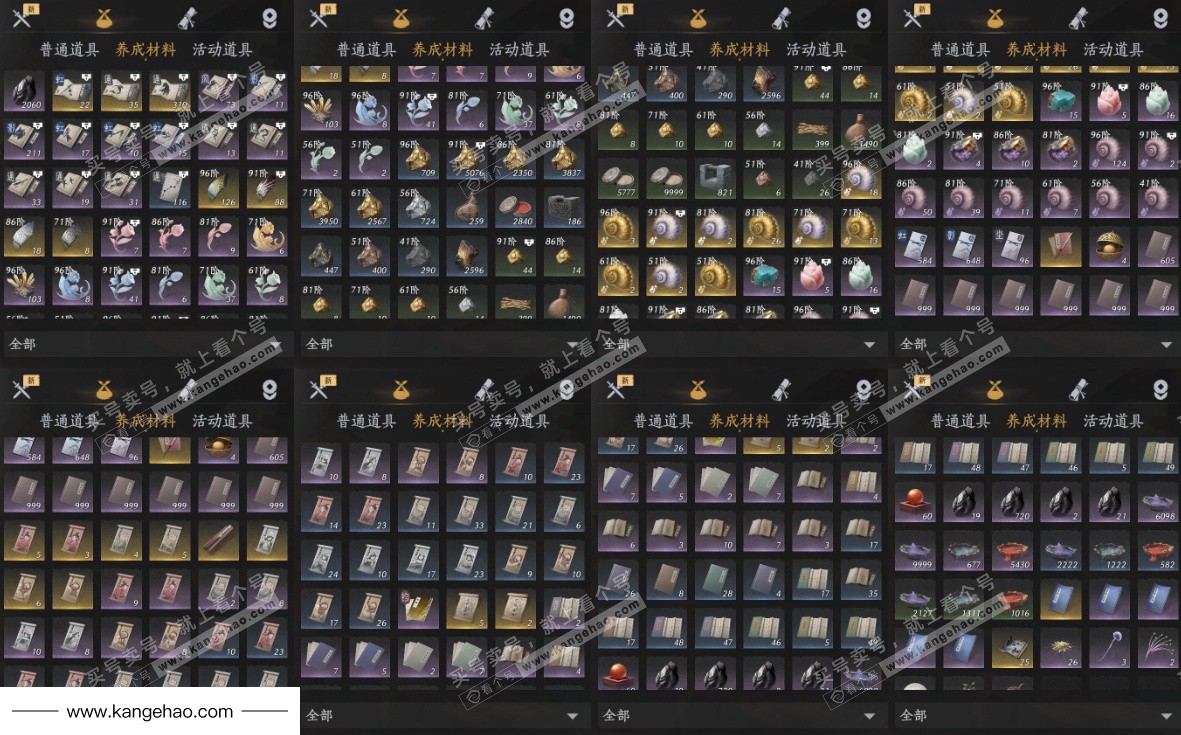Visit the www.kangehao.com link
Viewport: 1181px width, 735px height.
150,712
